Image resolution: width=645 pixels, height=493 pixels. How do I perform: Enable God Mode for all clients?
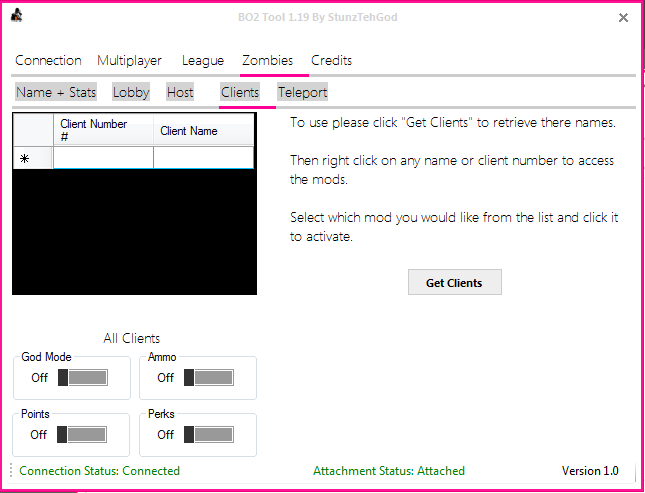(x=82, y=378)
